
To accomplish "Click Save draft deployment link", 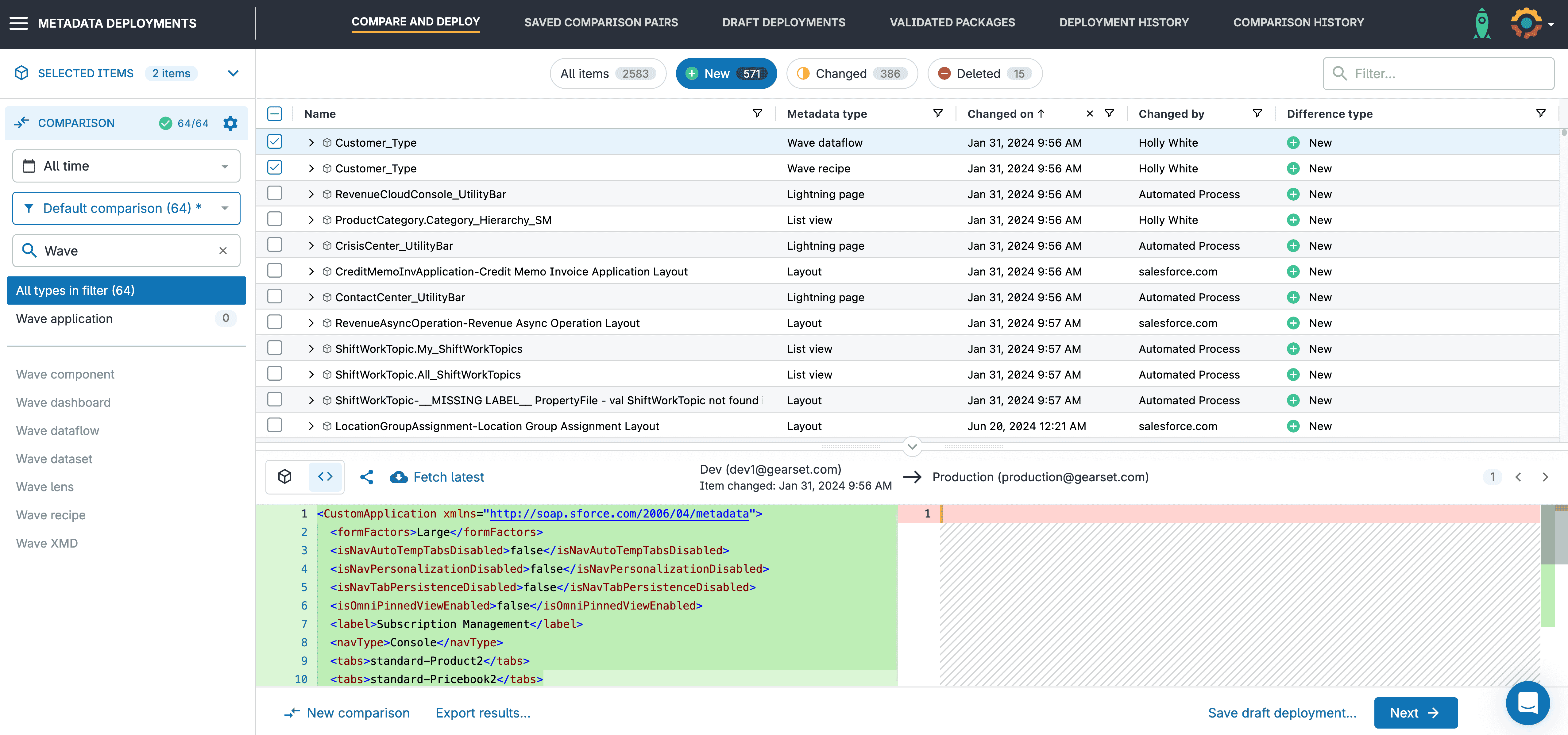I will click(1282, 713).
